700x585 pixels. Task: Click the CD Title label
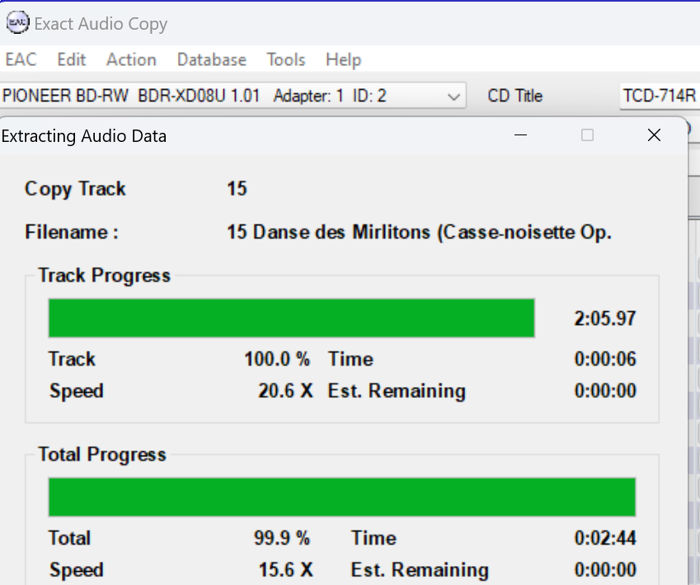(x=515, y=96)
